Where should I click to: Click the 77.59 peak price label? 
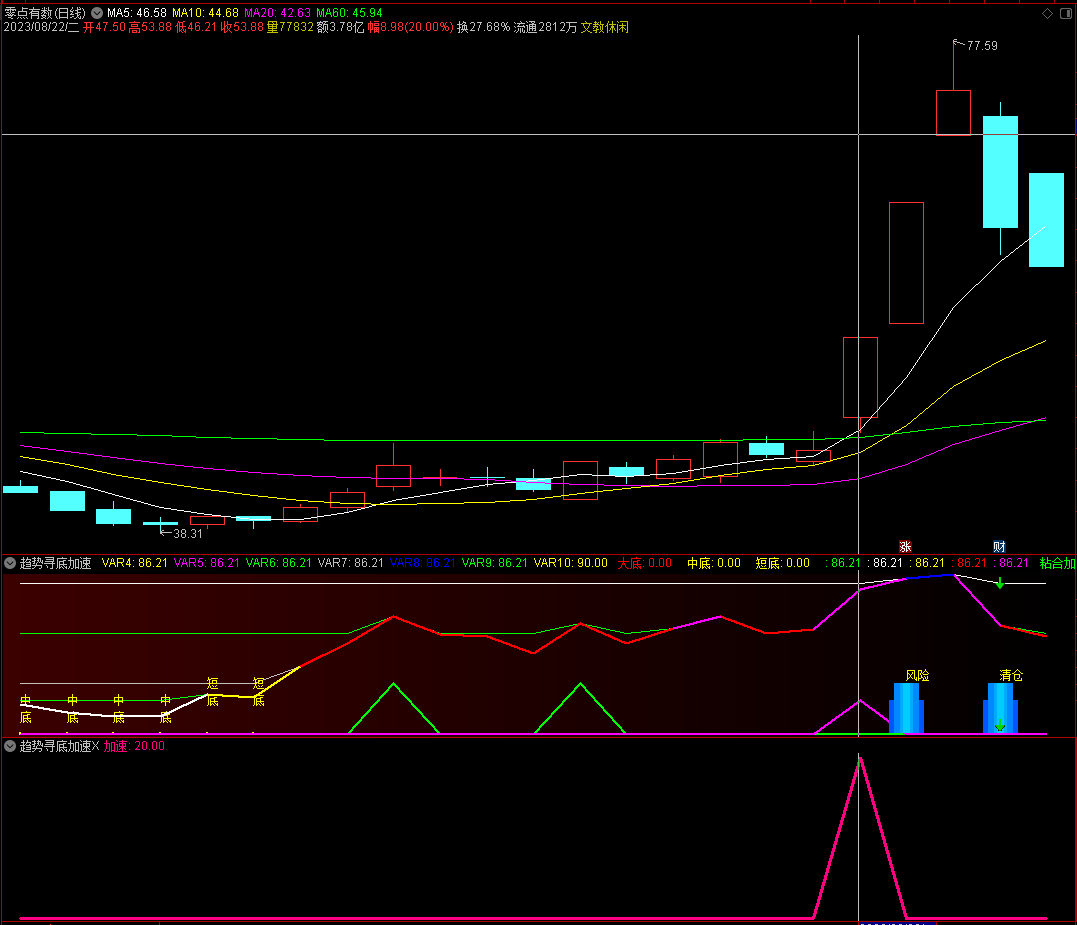coord(982,45)
